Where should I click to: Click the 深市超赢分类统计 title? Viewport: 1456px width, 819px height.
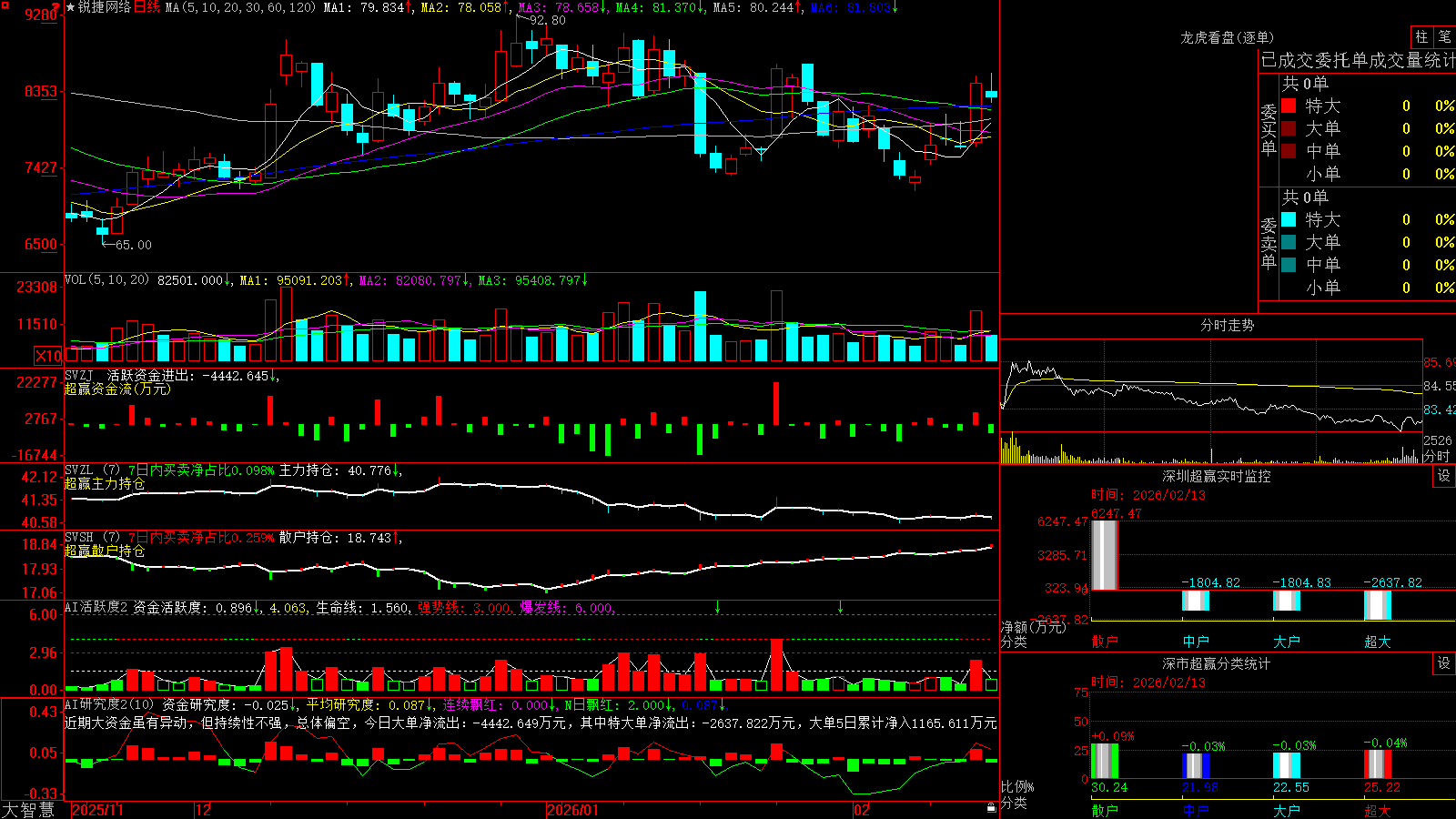tap(1217, 663)
